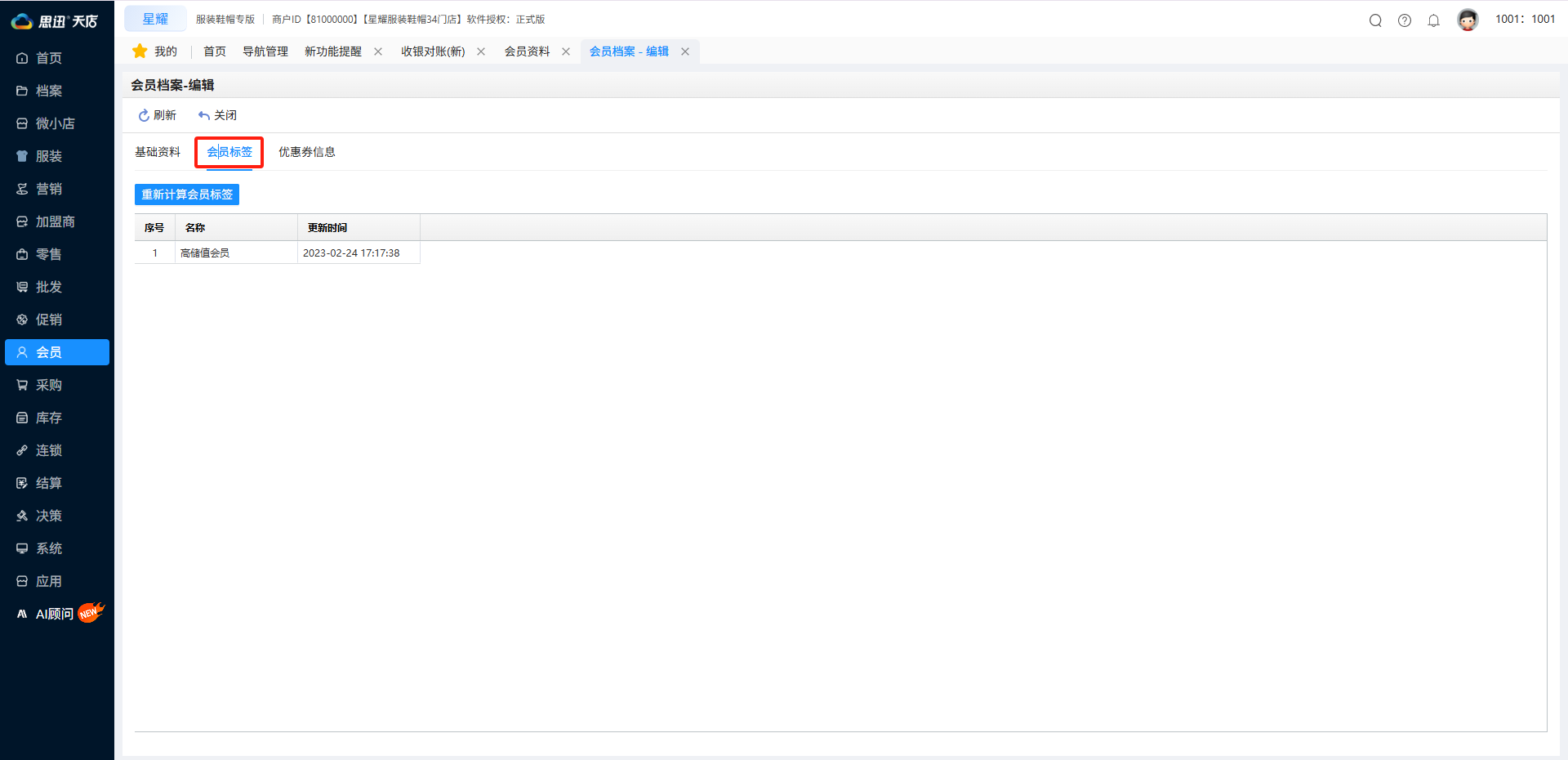
Task: Close the 新功能提醒 tab
Action: [378, 51]
